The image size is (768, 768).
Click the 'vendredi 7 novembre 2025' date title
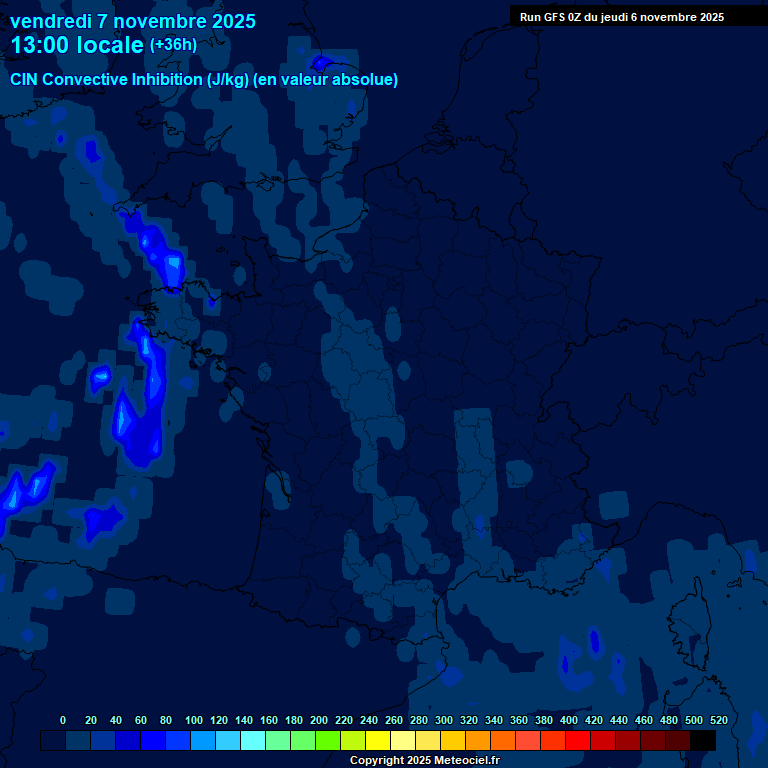pos(132,21)
